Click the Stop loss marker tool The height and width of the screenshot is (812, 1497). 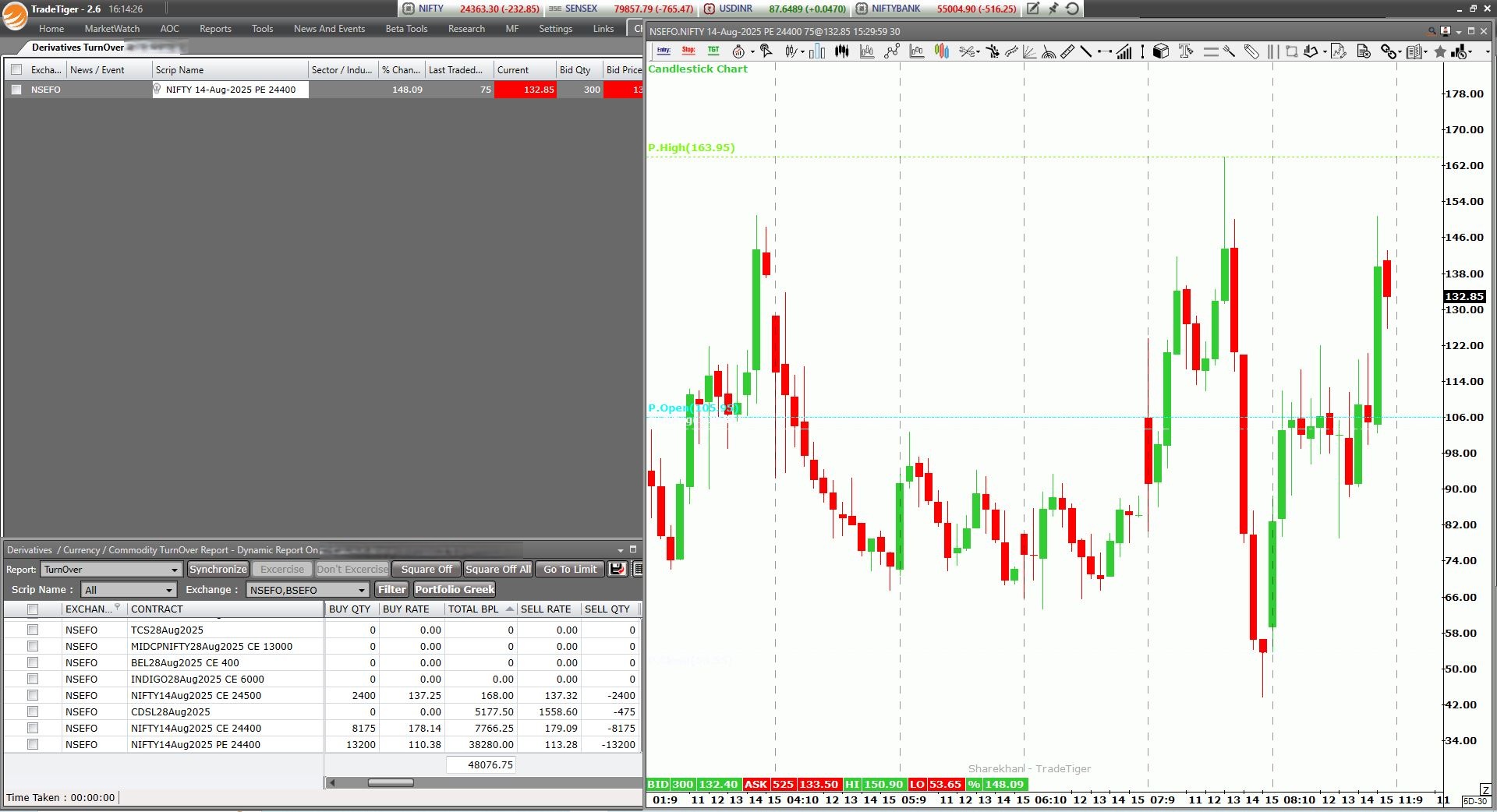coord(688,51)
